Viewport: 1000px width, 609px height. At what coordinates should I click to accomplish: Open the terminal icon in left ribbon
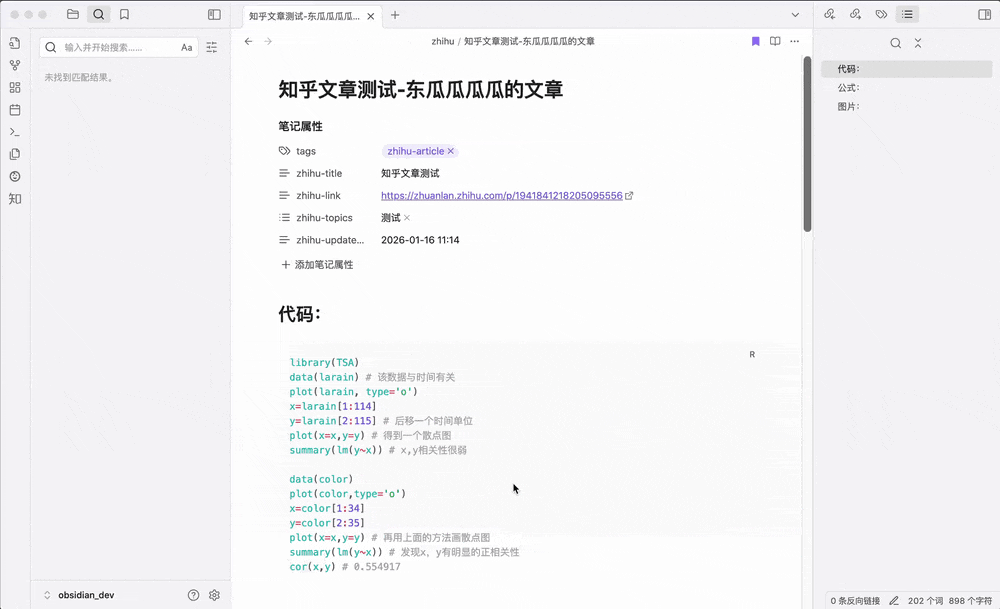(14, 132)
